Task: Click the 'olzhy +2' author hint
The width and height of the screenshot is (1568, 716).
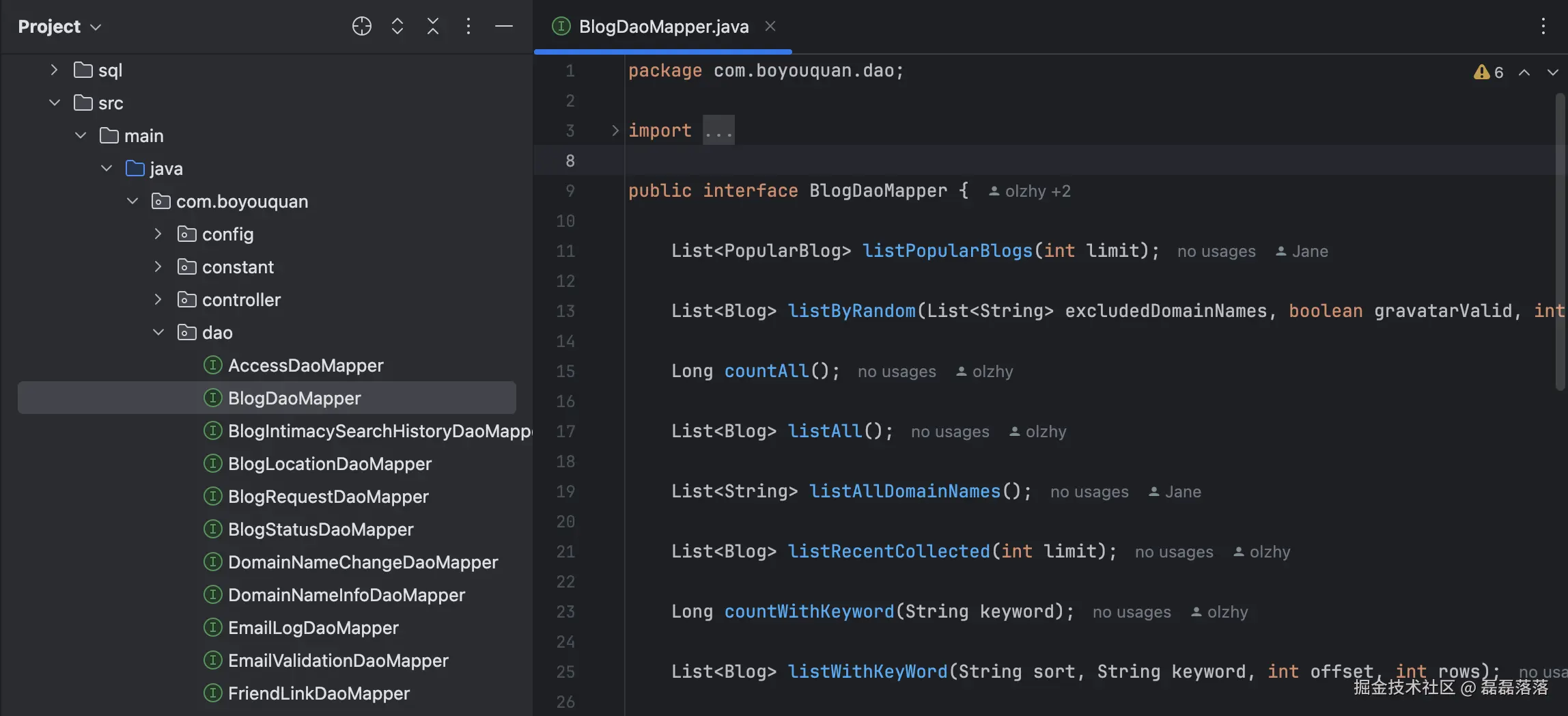Action: click(1031, 191)
